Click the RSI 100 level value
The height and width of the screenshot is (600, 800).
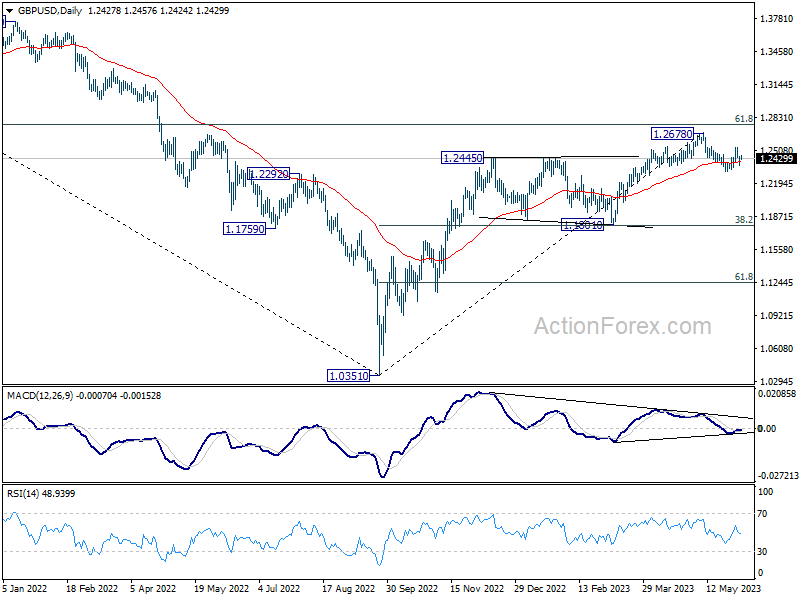[766, 492]
